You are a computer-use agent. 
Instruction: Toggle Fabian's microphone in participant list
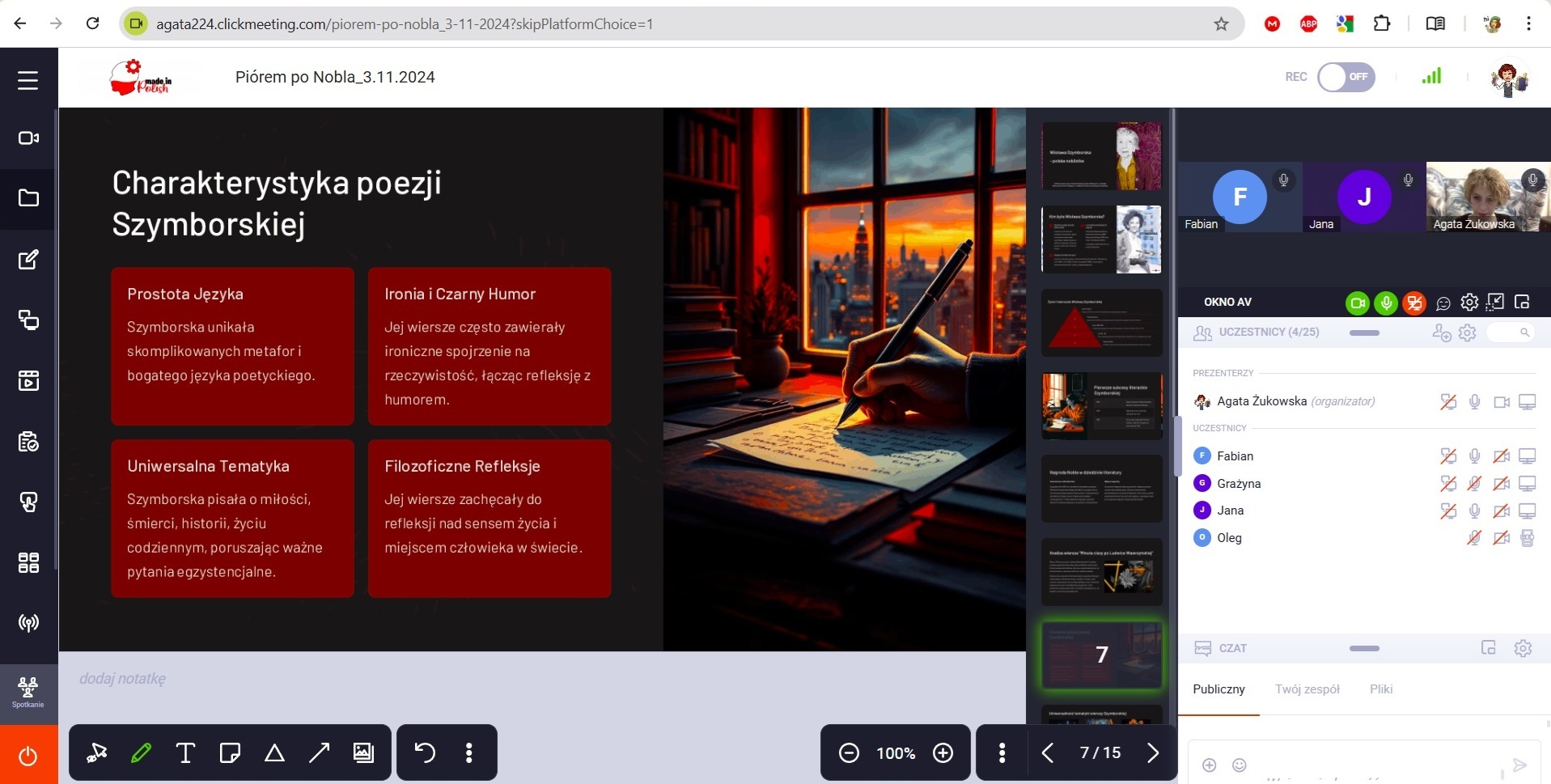click(x=1475, y=456)
